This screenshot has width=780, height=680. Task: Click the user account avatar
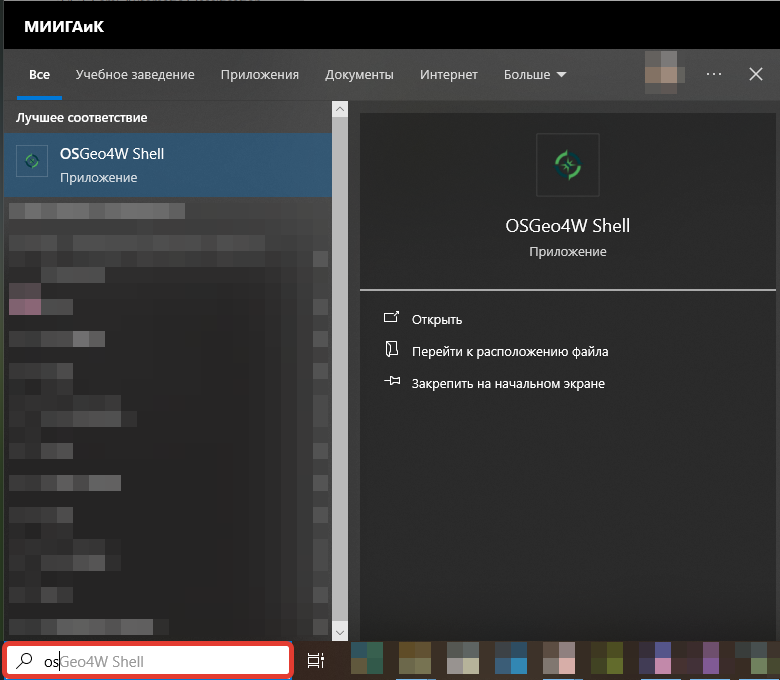click(x=665, y=73)
